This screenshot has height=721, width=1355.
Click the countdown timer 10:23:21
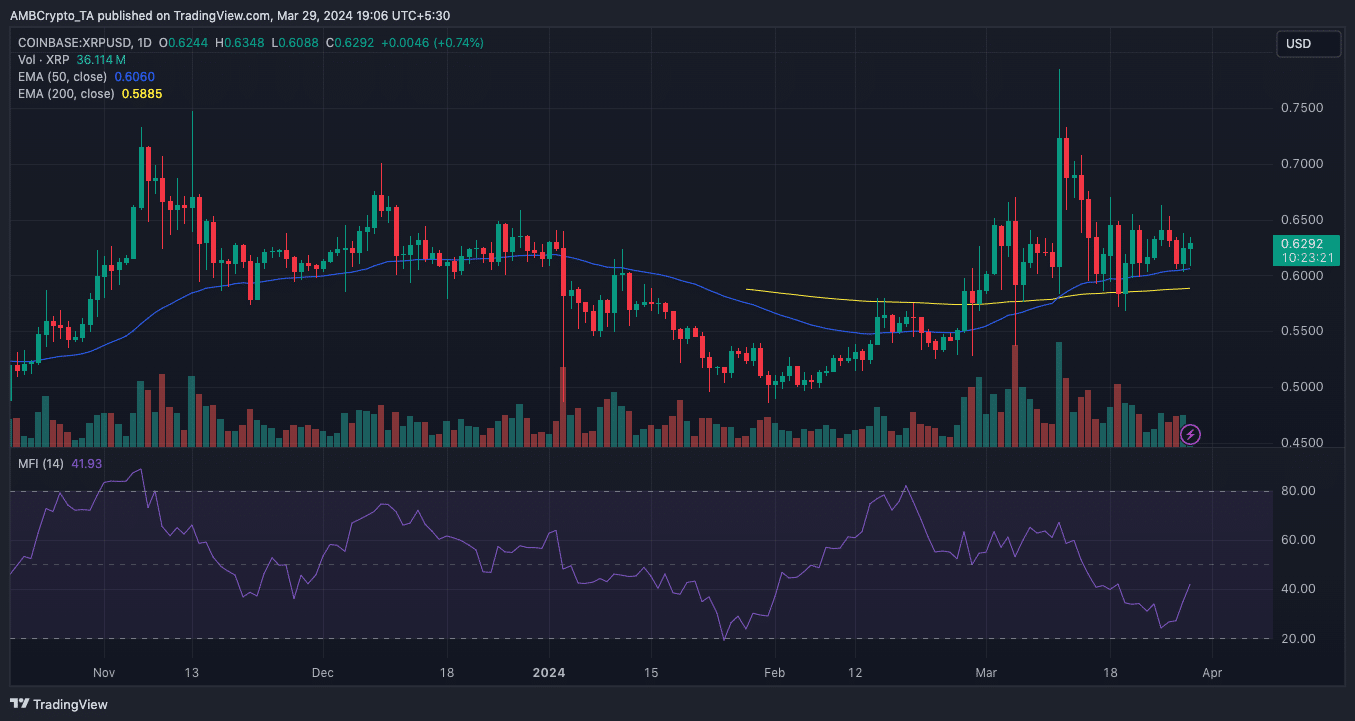click(1306, 258)
